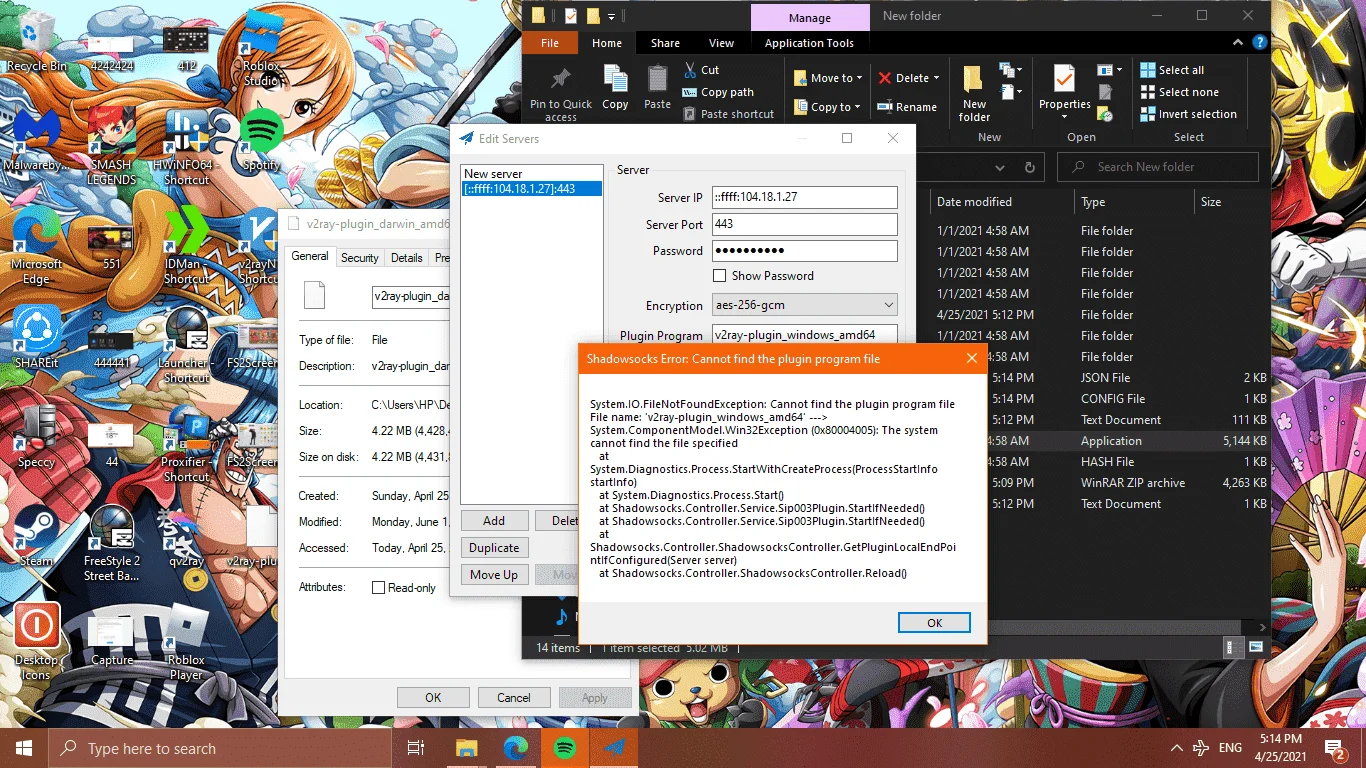Click Add in Edit Servers

tap(494, 521)
